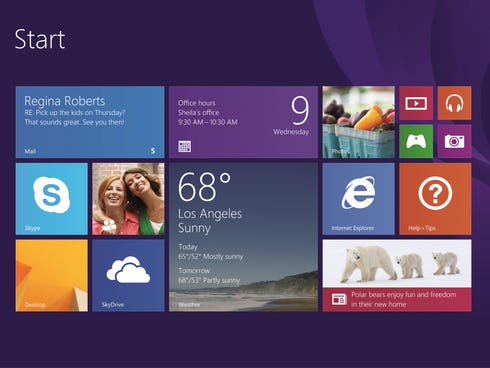Viewport: 490px width, 368px height.
Task: Click the large date number 9
Action: pos(300,110)
